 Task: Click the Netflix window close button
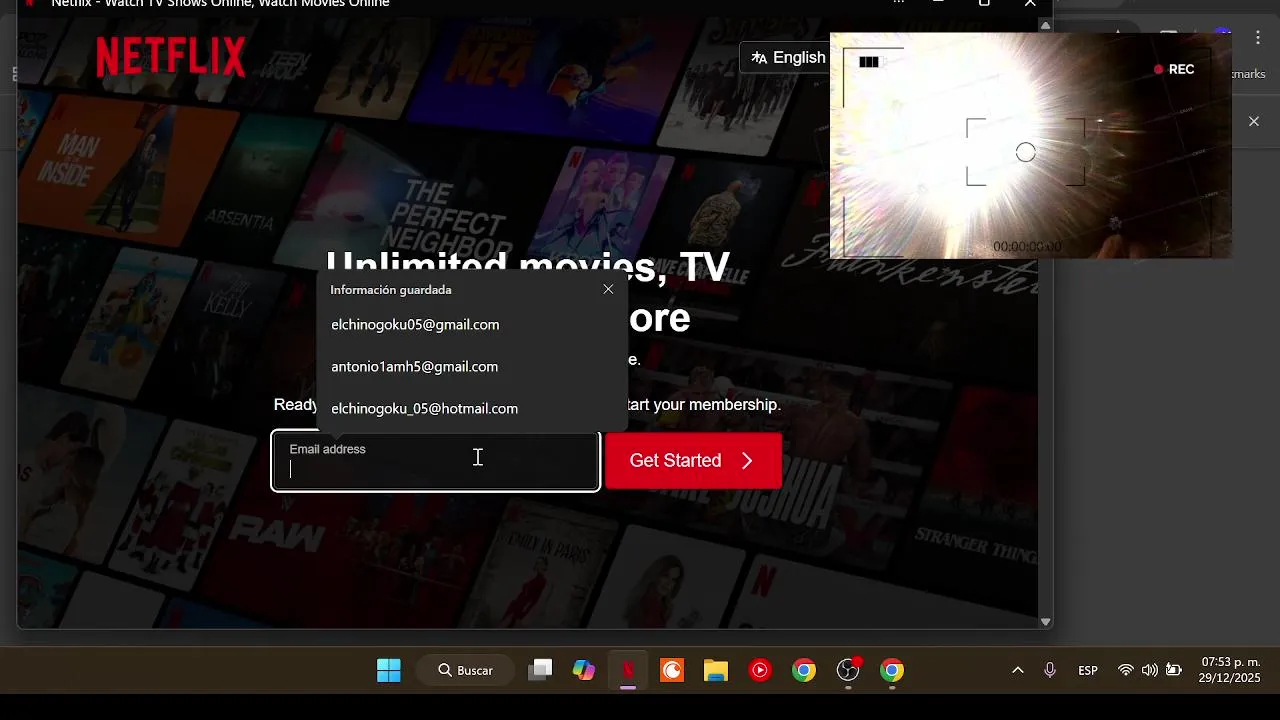[x=1030, y=4]
